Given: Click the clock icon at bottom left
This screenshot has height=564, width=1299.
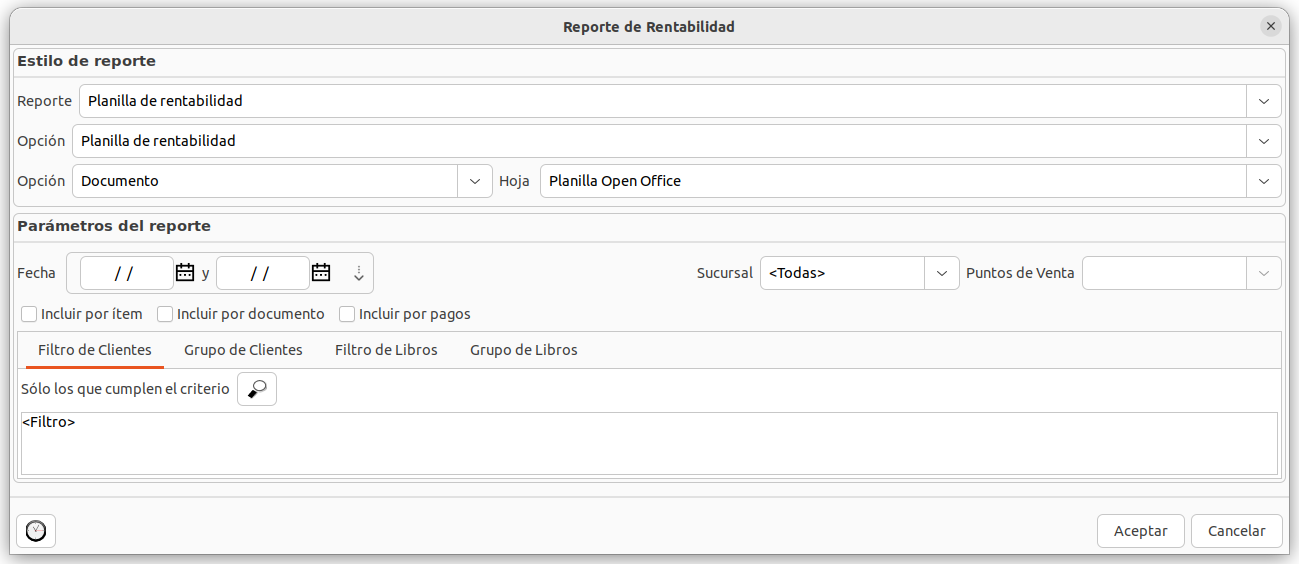Looking at the screenshot, I should pos(36,531).
